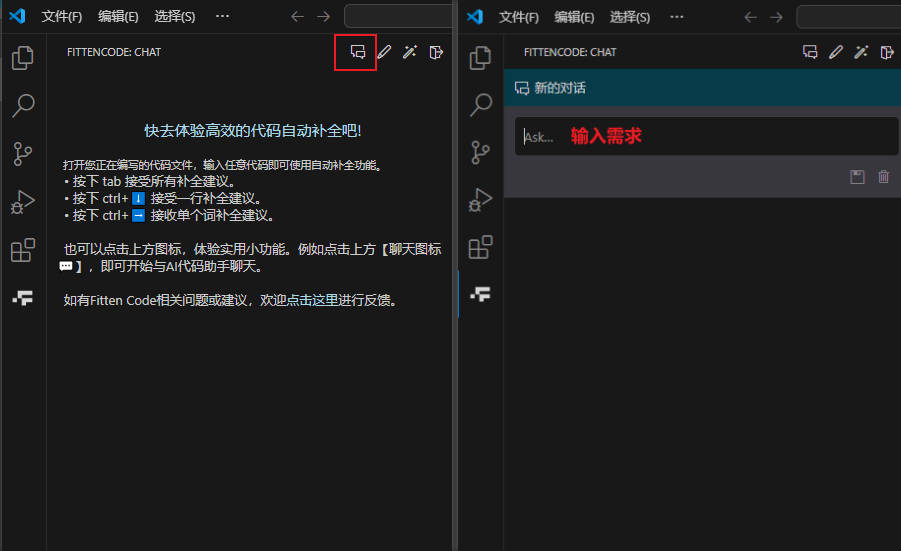The height and width of the screenshot is (551, 901).
Task: Open Source Control in the left VS Code window
Action: click(x=22, y=154)
